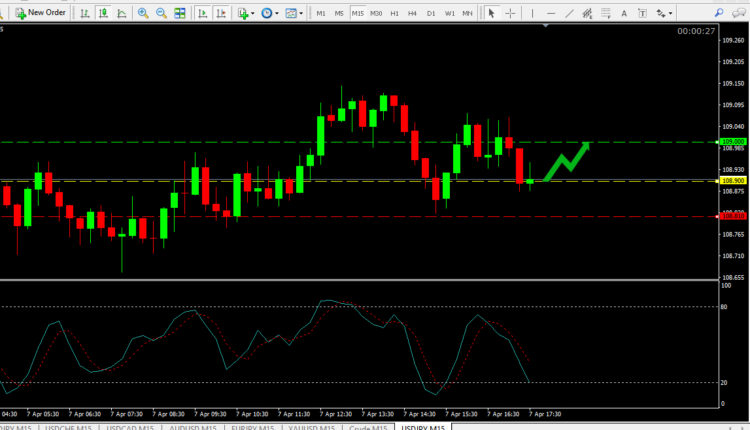
Task: Select the cursor arrow tool
Action: 491,13
